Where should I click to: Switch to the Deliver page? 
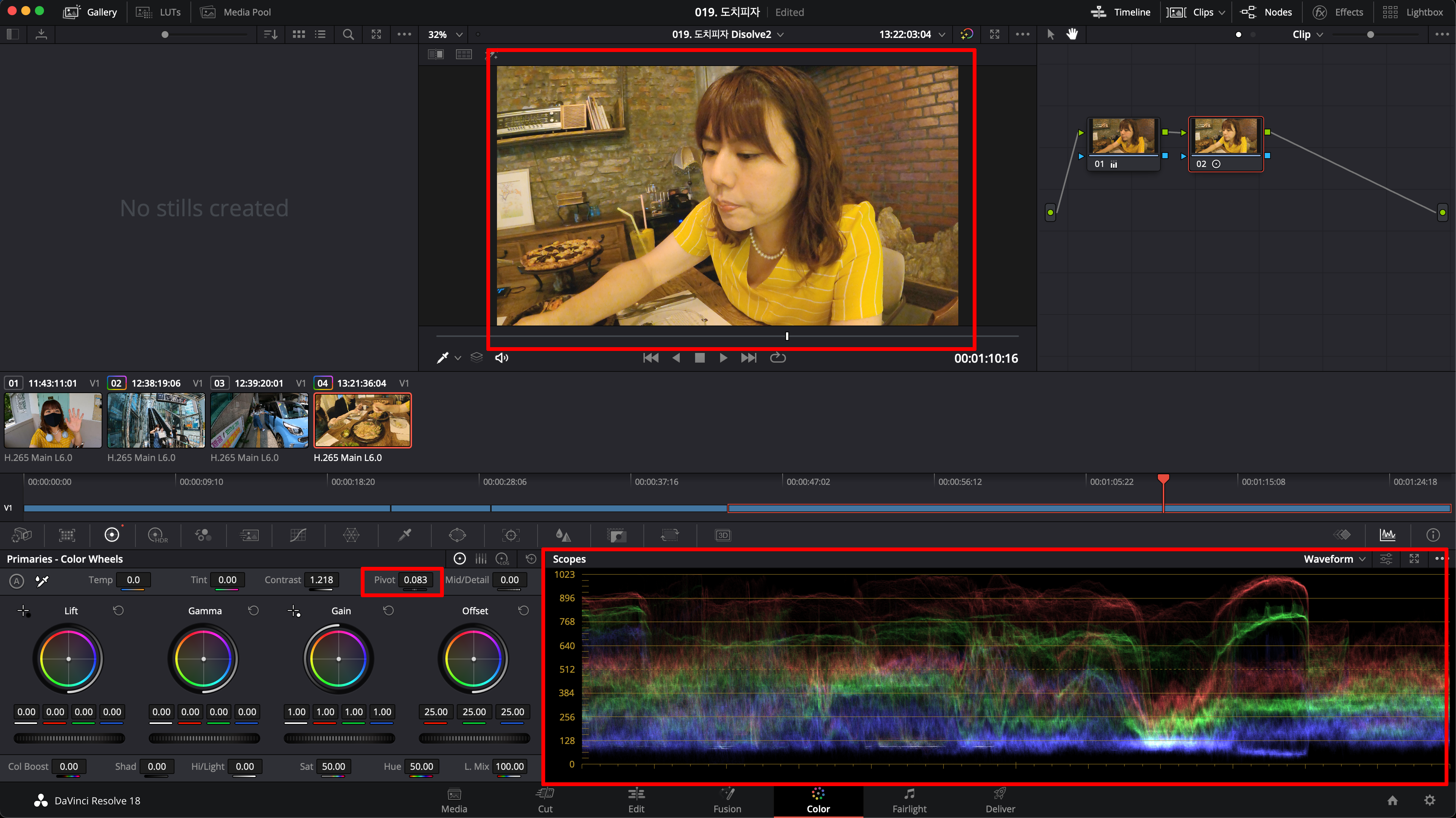(1000, 801)
